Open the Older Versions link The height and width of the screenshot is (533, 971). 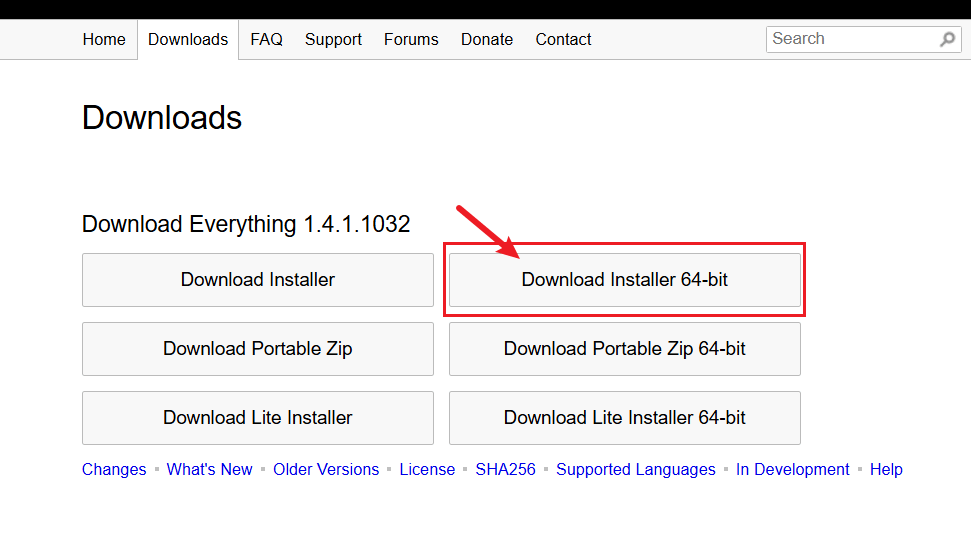point(326,469)
